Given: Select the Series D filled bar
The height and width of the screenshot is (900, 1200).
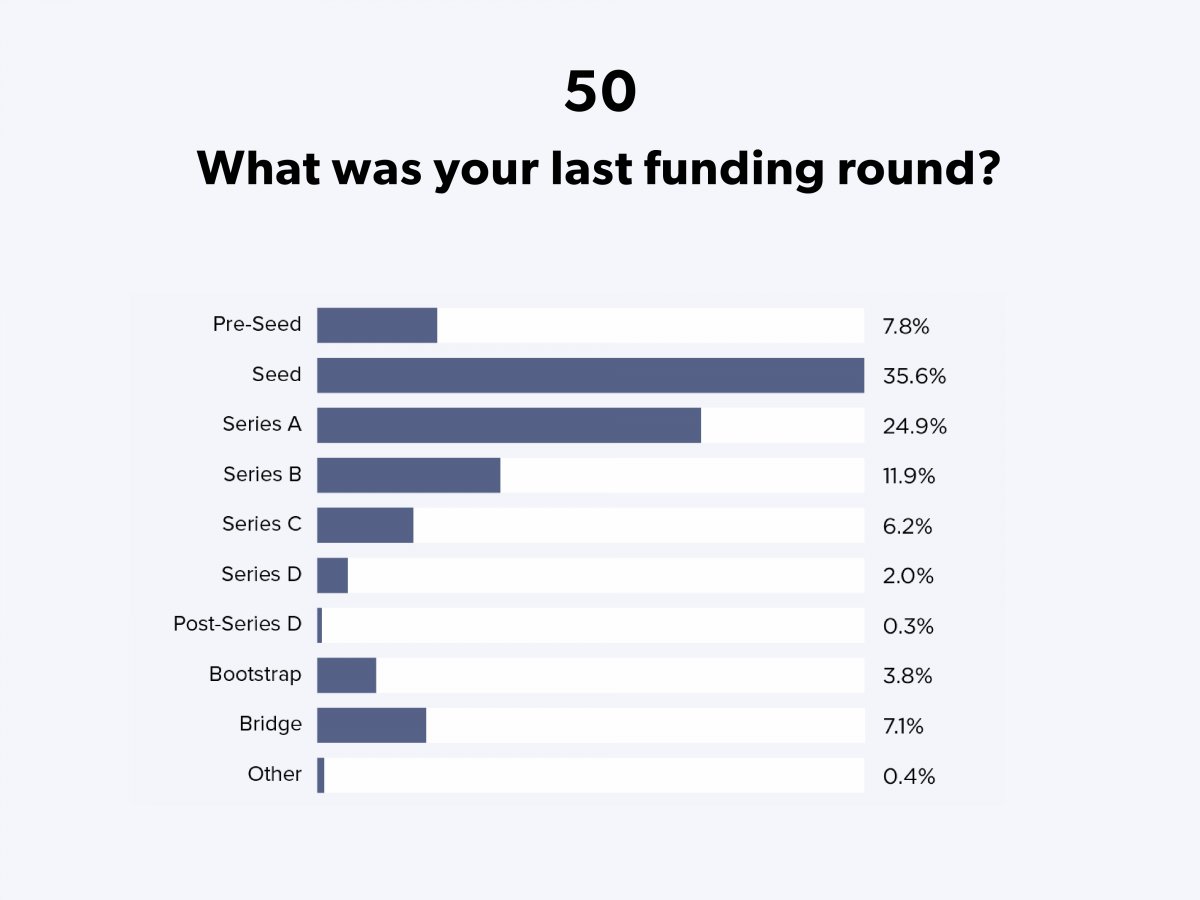Looking at the screenshot, I should click(332, 575).
